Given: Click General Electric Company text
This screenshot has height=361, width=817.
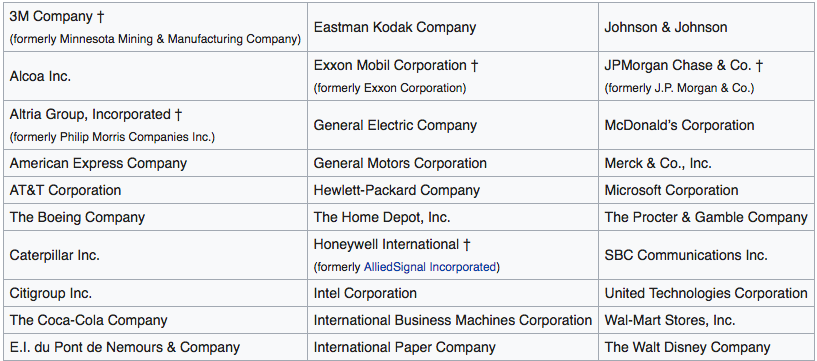Looking at the screenshot, I should click(x=395, y=126).
